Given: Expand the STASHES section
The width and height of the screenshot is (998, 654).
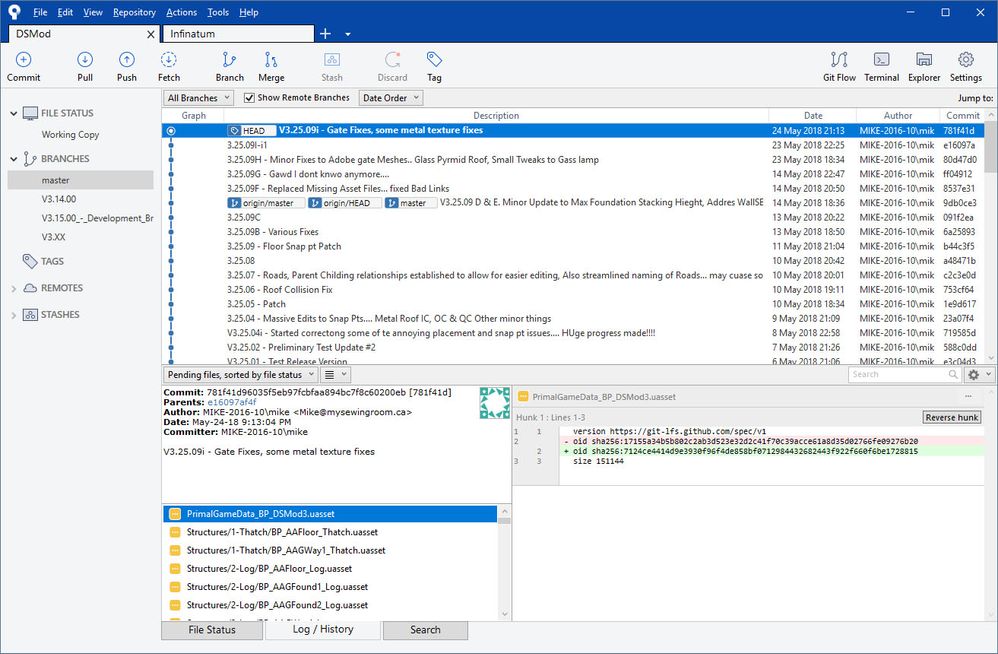Looking at the screenshot, I should (13, 316).
